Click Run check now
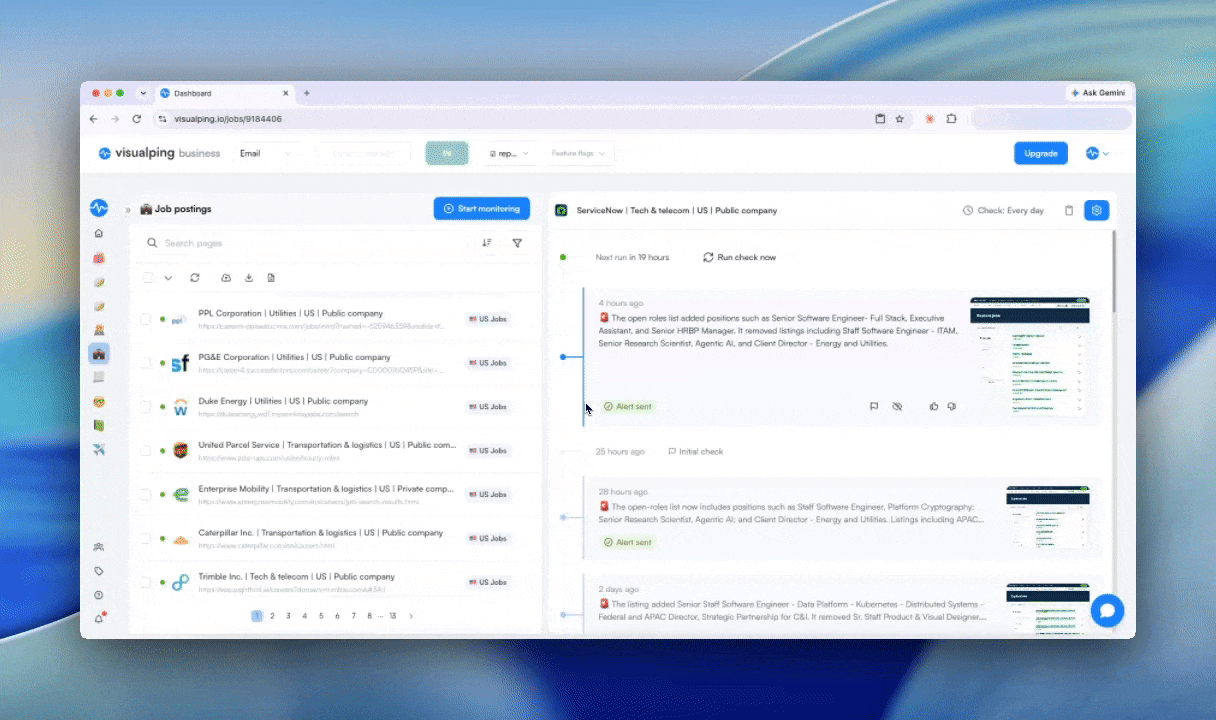The width and height of the screenshot is (1216, 720). [739, 257]
